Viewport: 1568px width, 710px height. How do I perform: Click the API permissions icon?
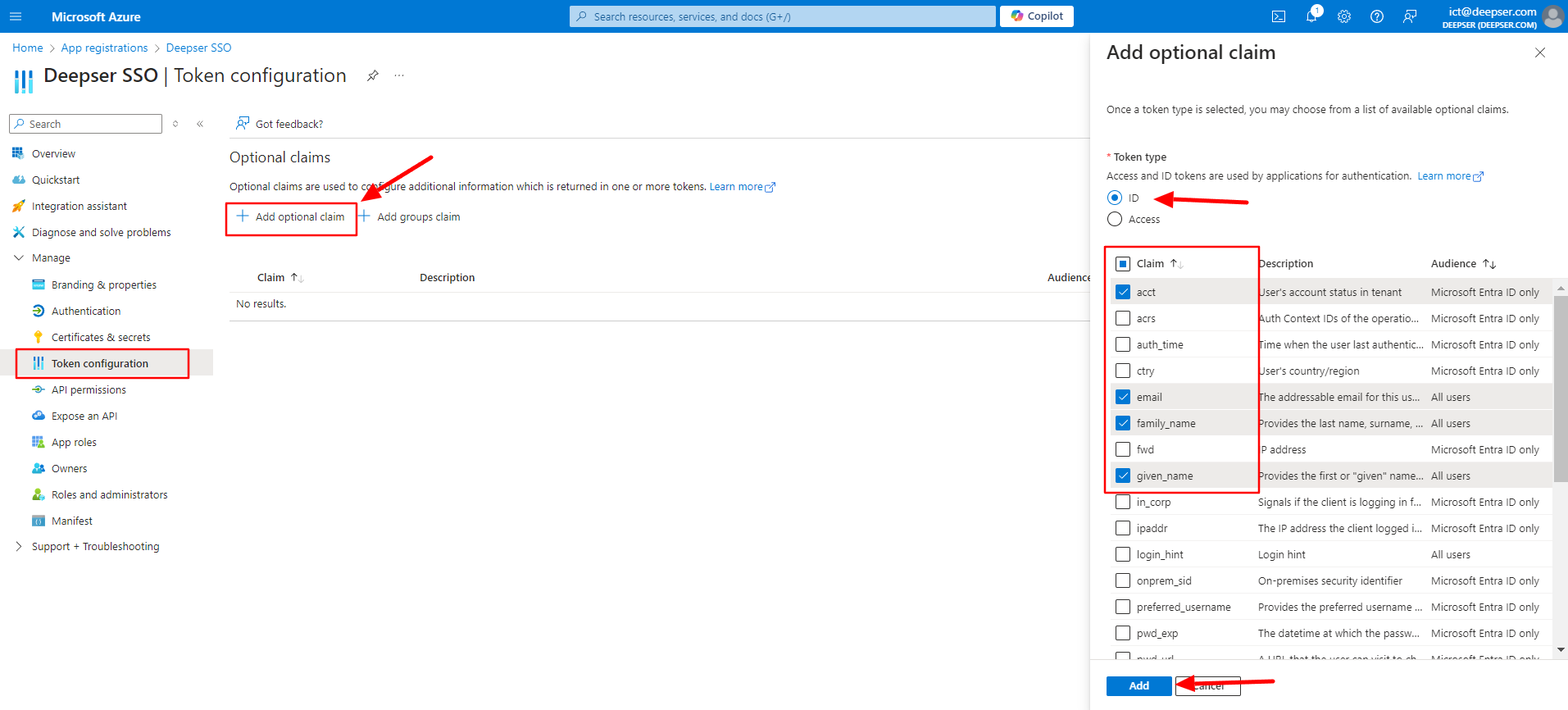coord(38,389)
